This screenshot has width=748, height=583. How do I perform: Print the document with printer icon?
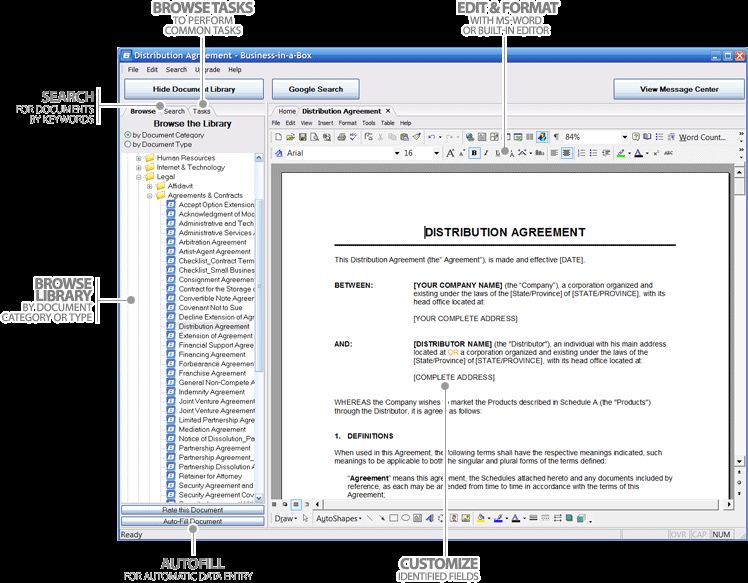coord(342,137)
